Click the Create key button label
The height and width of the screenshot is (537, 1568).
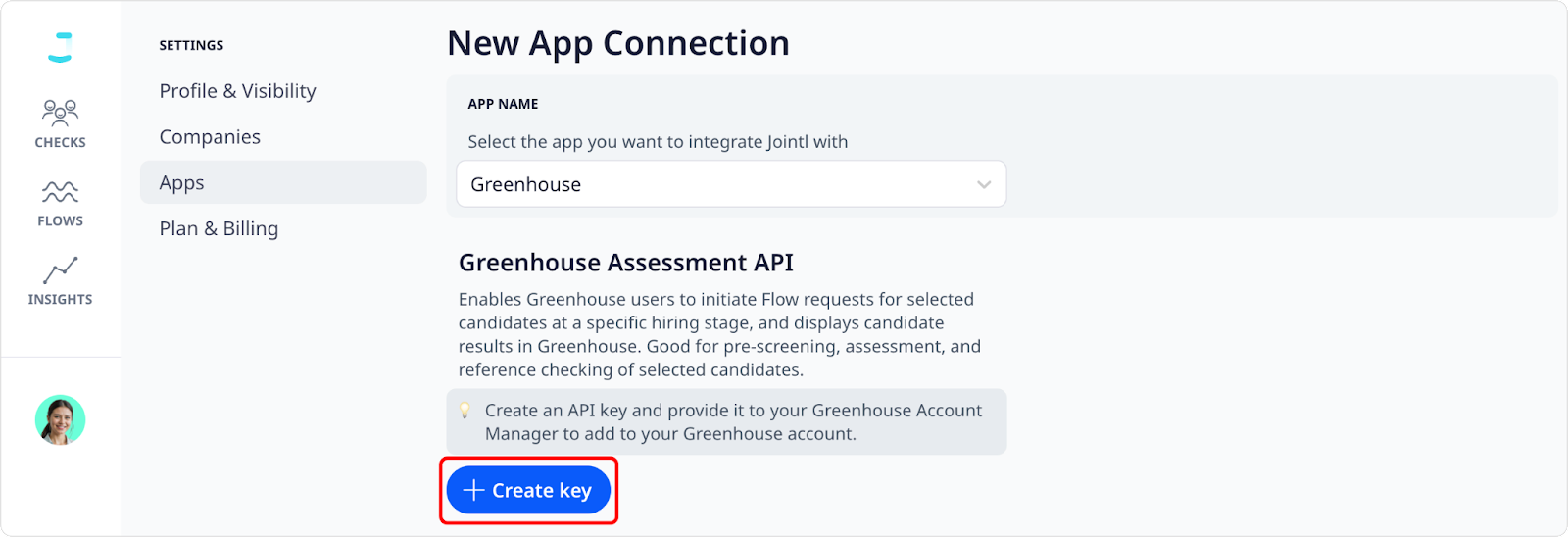pyautogui.click(x=542, y=490)
